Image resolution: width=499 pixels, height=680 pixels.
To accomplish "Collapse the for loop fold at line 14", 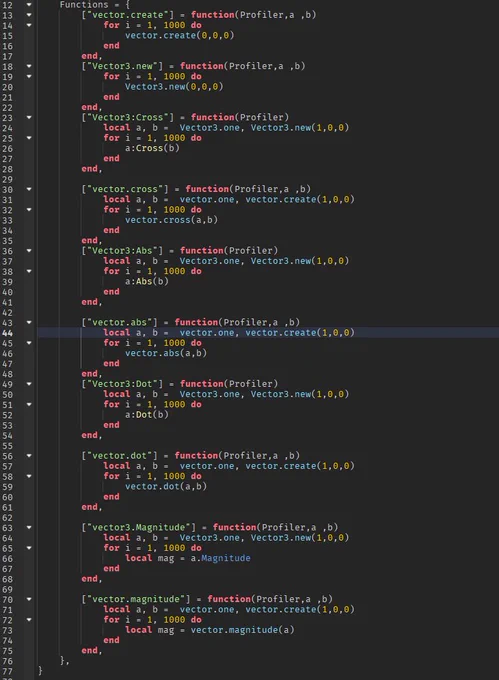I will pos(29,25).
